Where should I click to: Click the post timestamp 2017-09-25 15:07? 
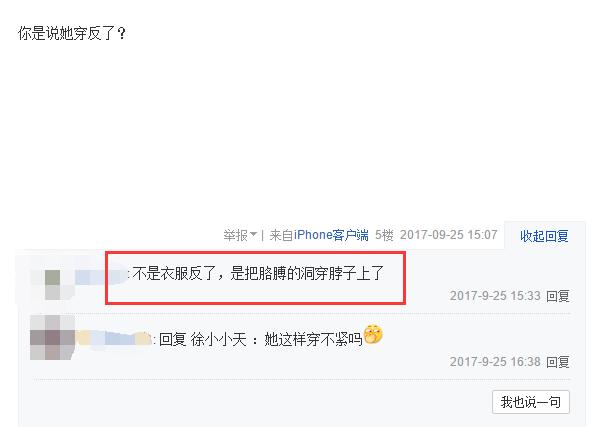point(448,235)
